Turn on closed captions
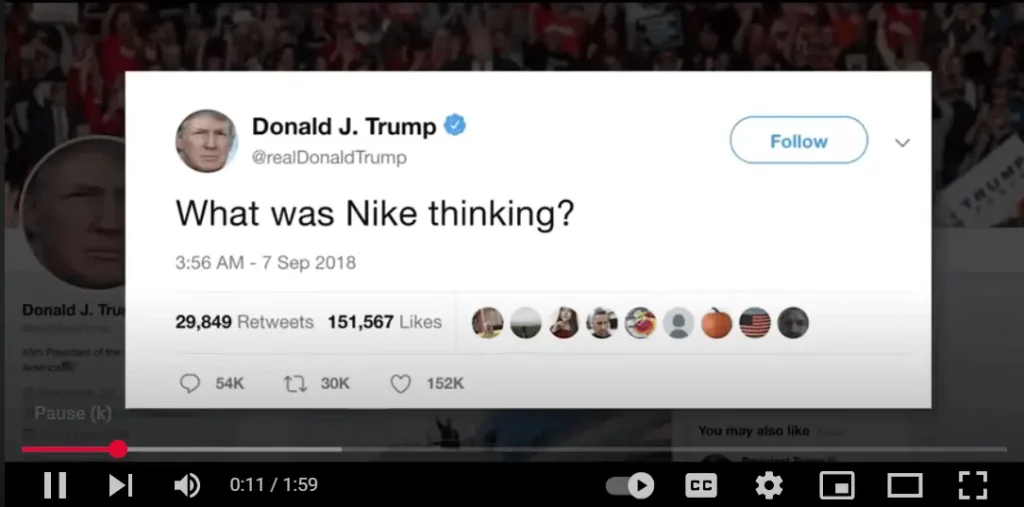The height and width of the screenshot is (507, 1024). tap(701, 485)
